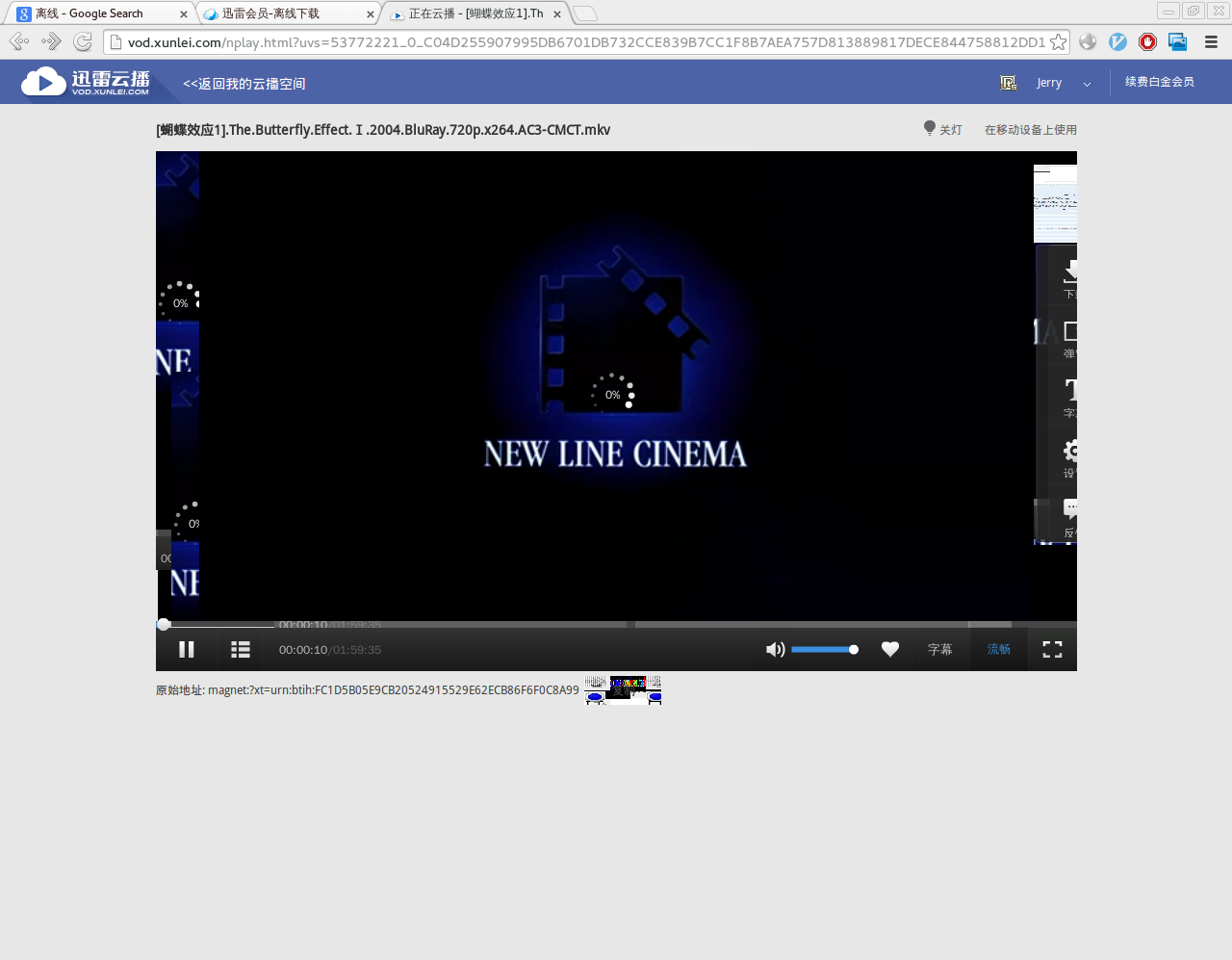
Task: Open the browser hamburger menu
Action: pyautogui.click(x=1212, y=41)
